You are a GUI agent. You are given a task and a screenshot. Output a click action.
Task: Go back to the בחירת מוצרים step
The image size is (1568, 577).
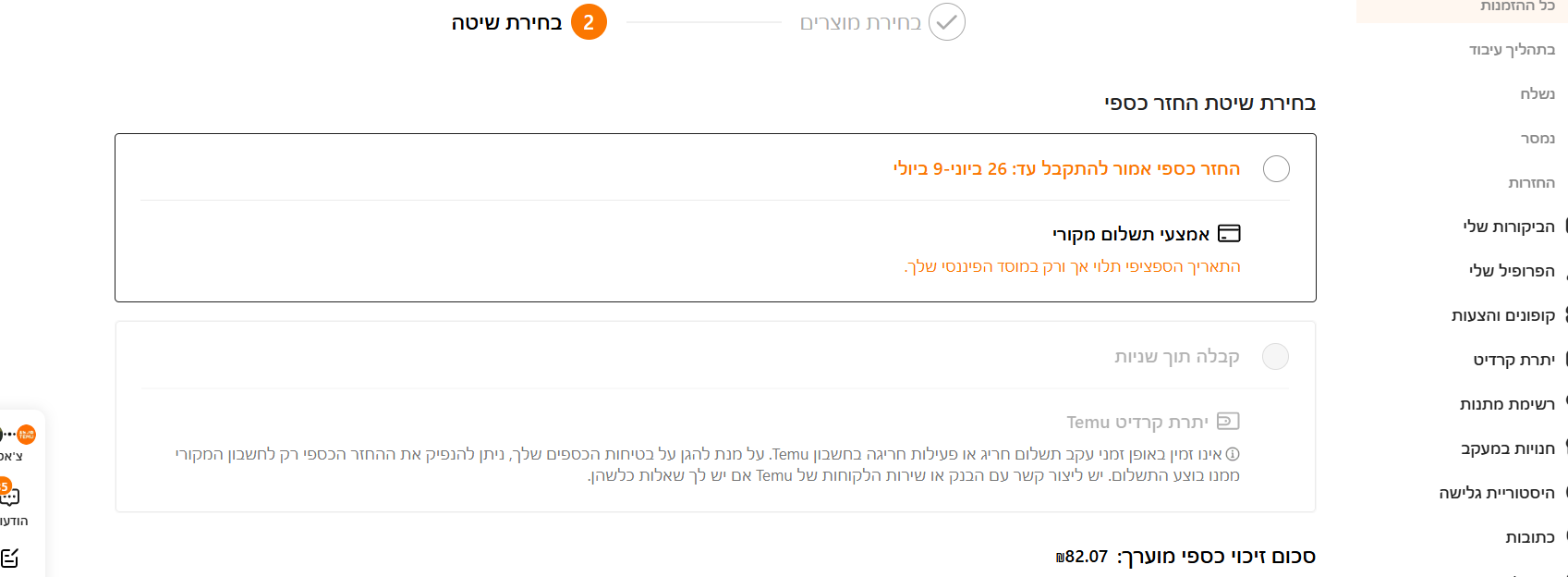pyautogui.click(x=860, y=22)
